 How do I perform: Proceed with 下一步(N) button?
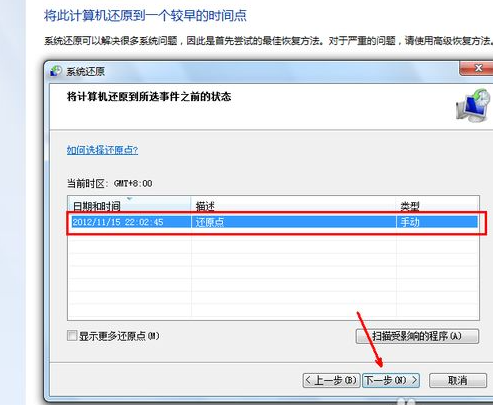point(391,380)
